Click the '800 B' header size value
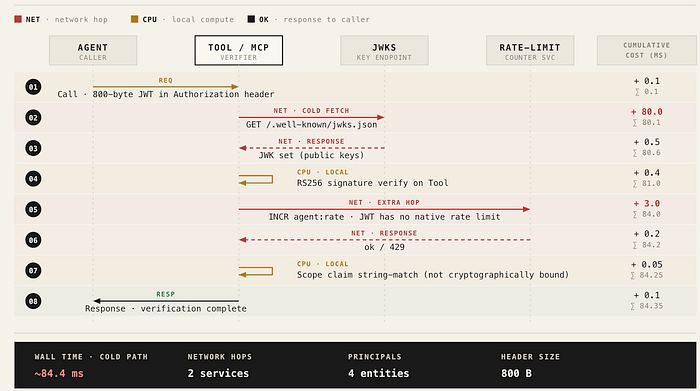 (517, 374)
